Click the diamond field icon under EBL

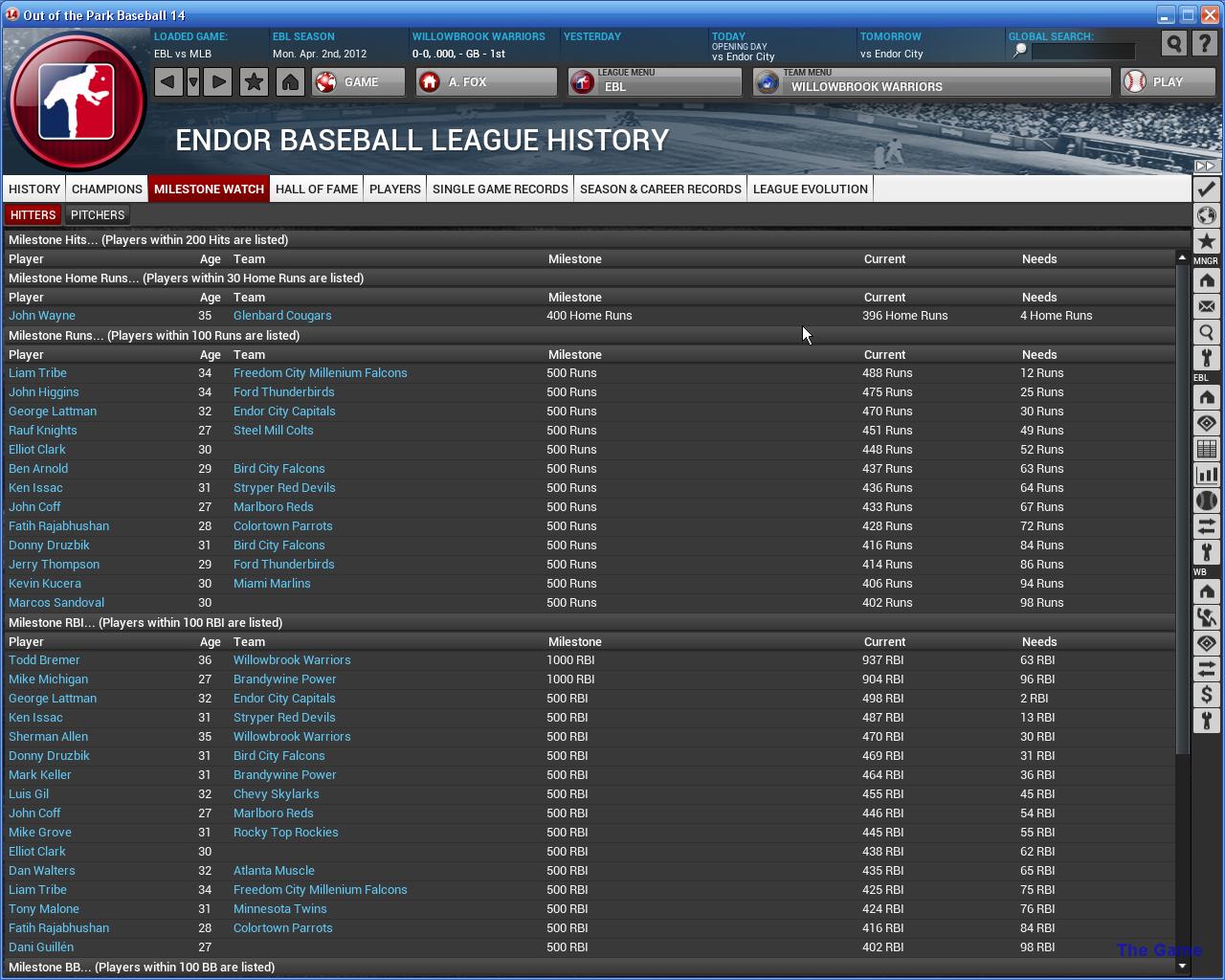(1206, 423)
